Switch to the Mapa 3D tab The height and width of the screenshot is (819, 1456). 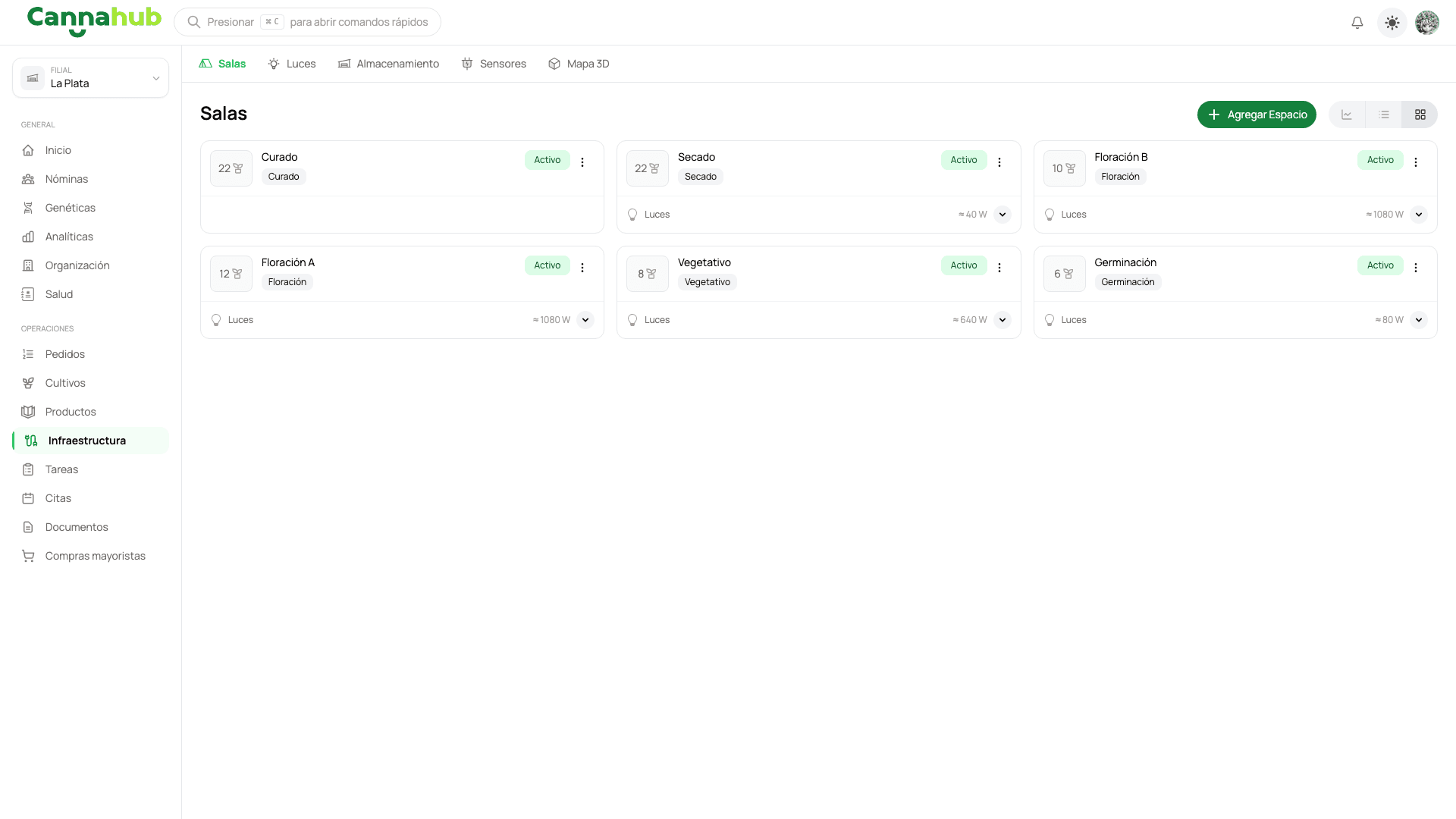579,64
